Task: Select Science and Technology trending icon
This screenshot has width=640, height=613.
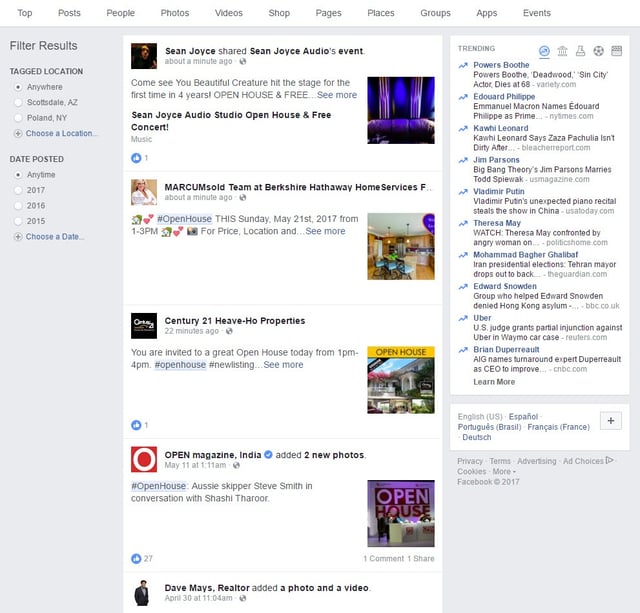Action: pyautogui.click(x=580, y=51)
